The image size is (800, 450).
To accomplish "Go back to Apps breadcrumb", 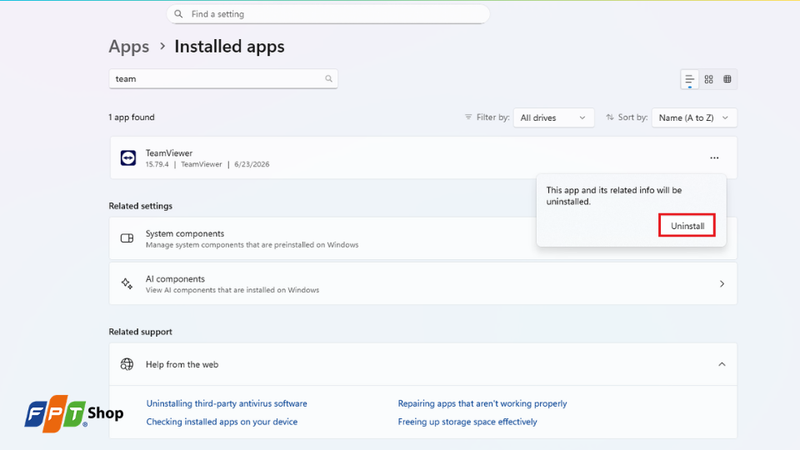I will point(129,47).
